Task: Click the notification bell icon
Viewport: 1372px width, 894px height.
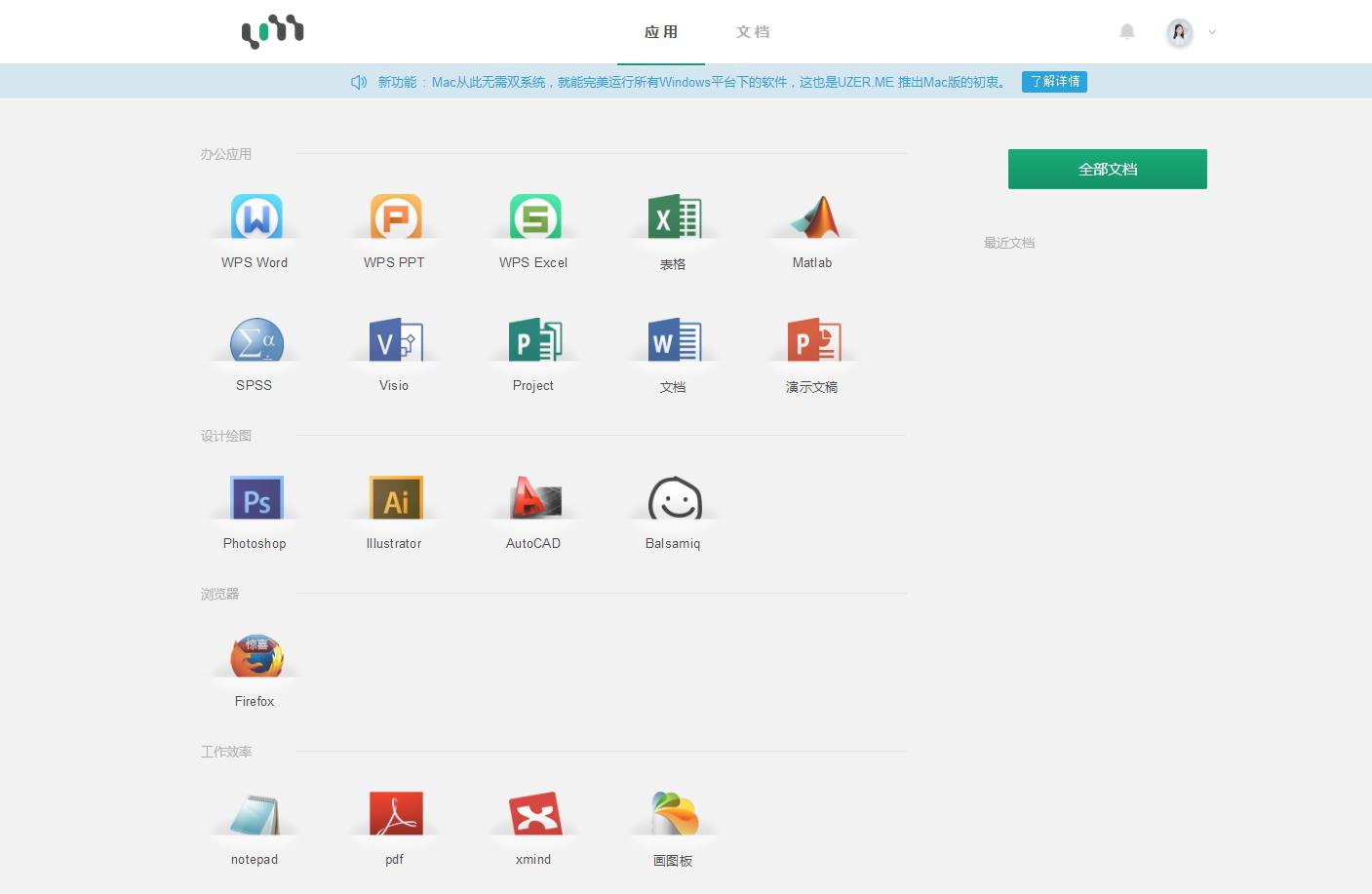Action: pyautogui.click(x=1127, y=31)
